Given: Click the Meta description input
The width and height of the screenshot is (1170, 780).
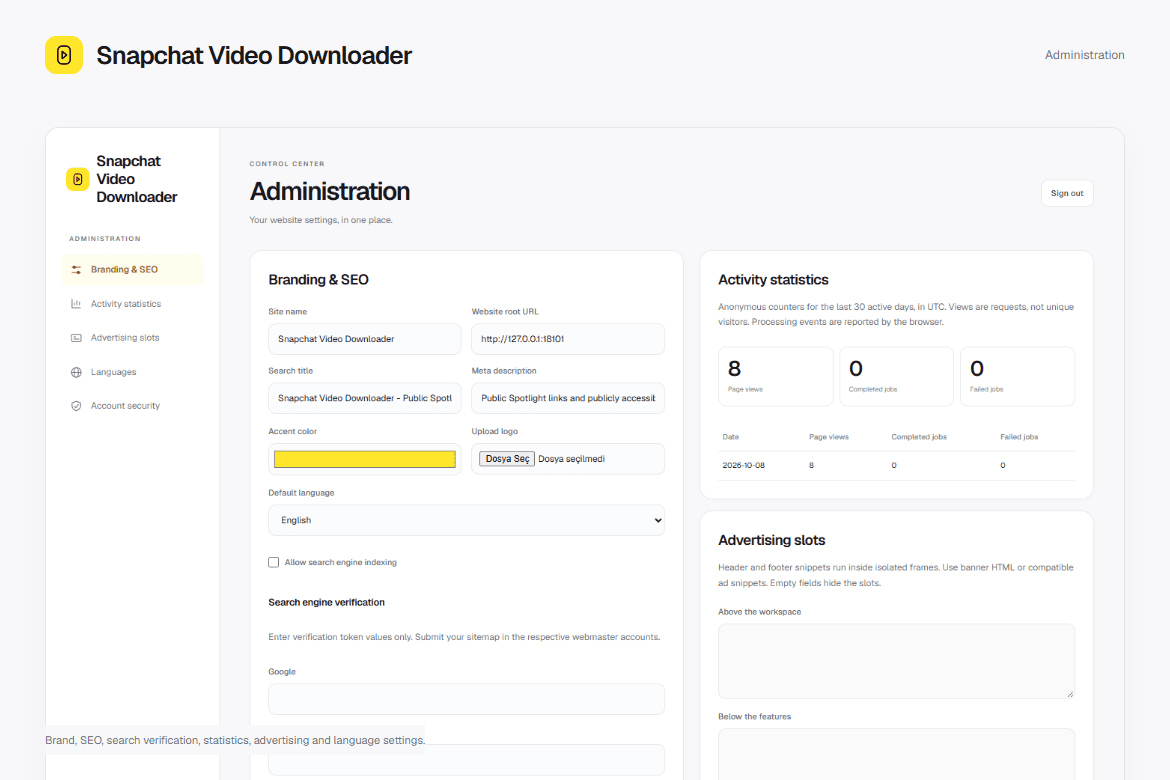Looking at the screenshot, I should [x=568, y=398].
